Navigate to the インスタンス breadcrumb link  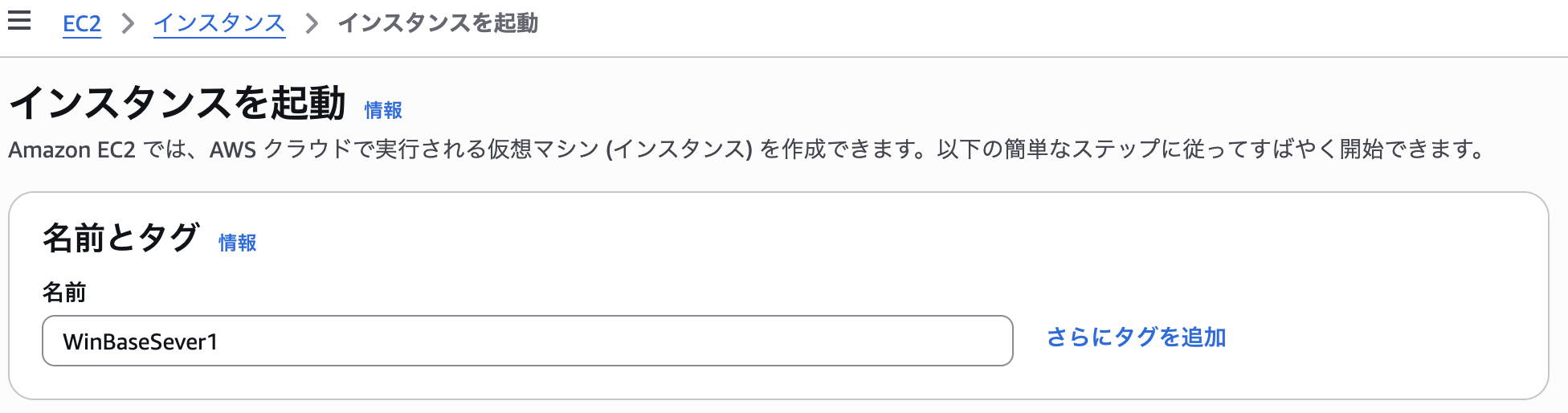[x=219, y=23]
